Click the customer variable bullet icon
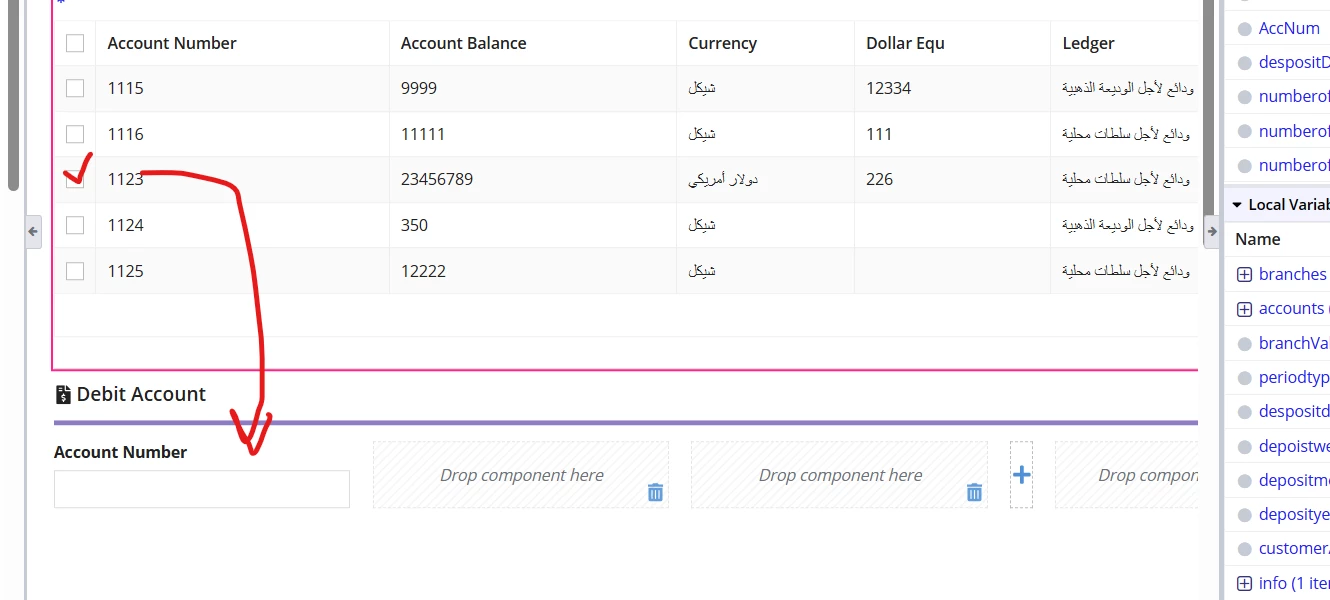1330x600 pixels. point(1244,549)
